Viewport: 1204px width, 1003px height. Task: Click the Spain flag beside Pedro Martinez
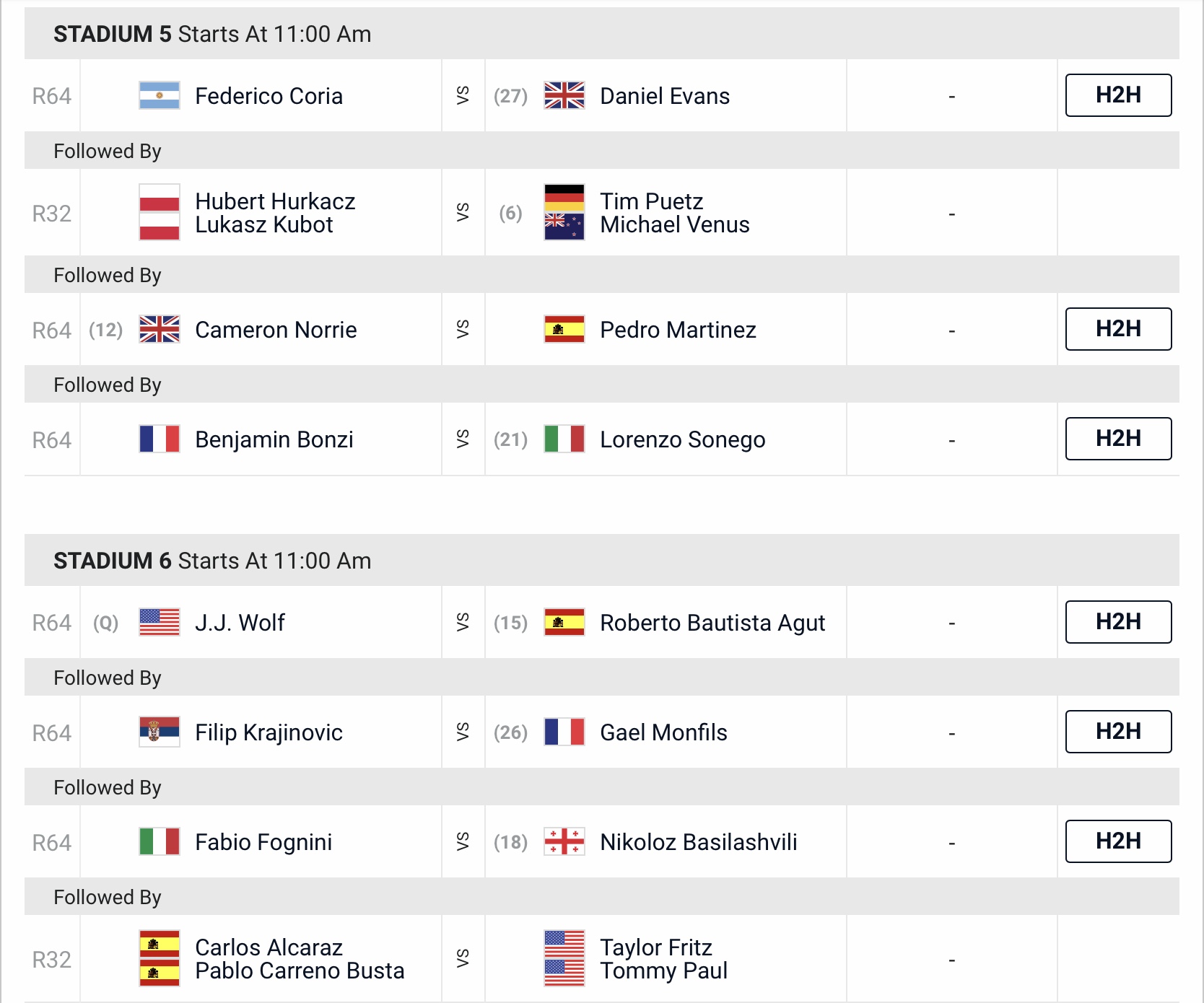564,329
